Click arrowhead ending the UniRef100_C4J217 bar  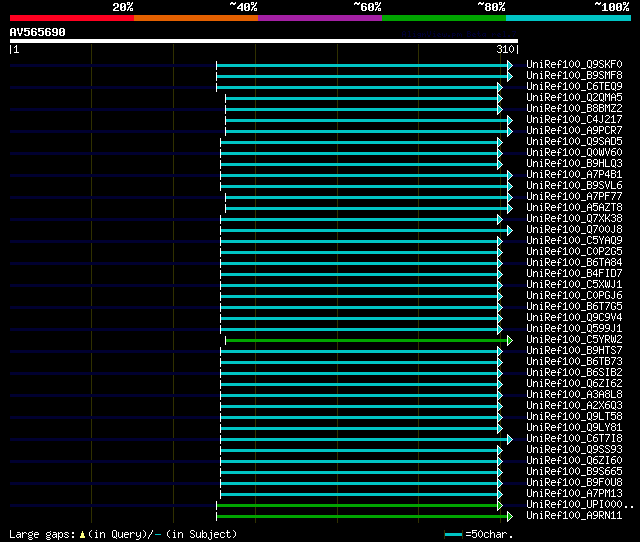510,120
